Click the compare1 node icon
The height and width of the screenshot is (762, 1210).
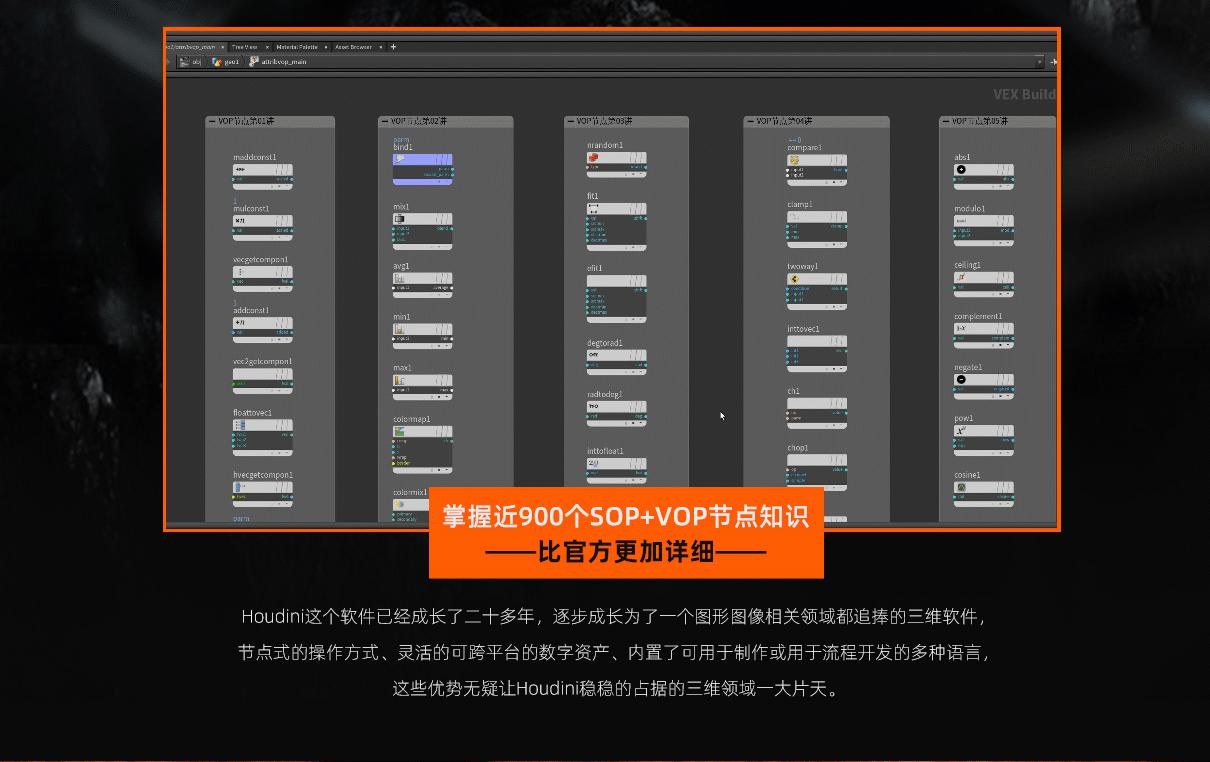(x=794, y=160)
